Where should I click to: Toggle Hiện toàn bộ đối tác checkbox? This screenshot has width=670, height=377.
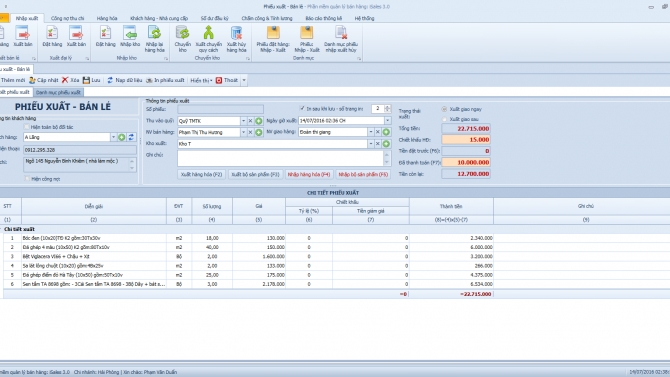click(27, 127)
